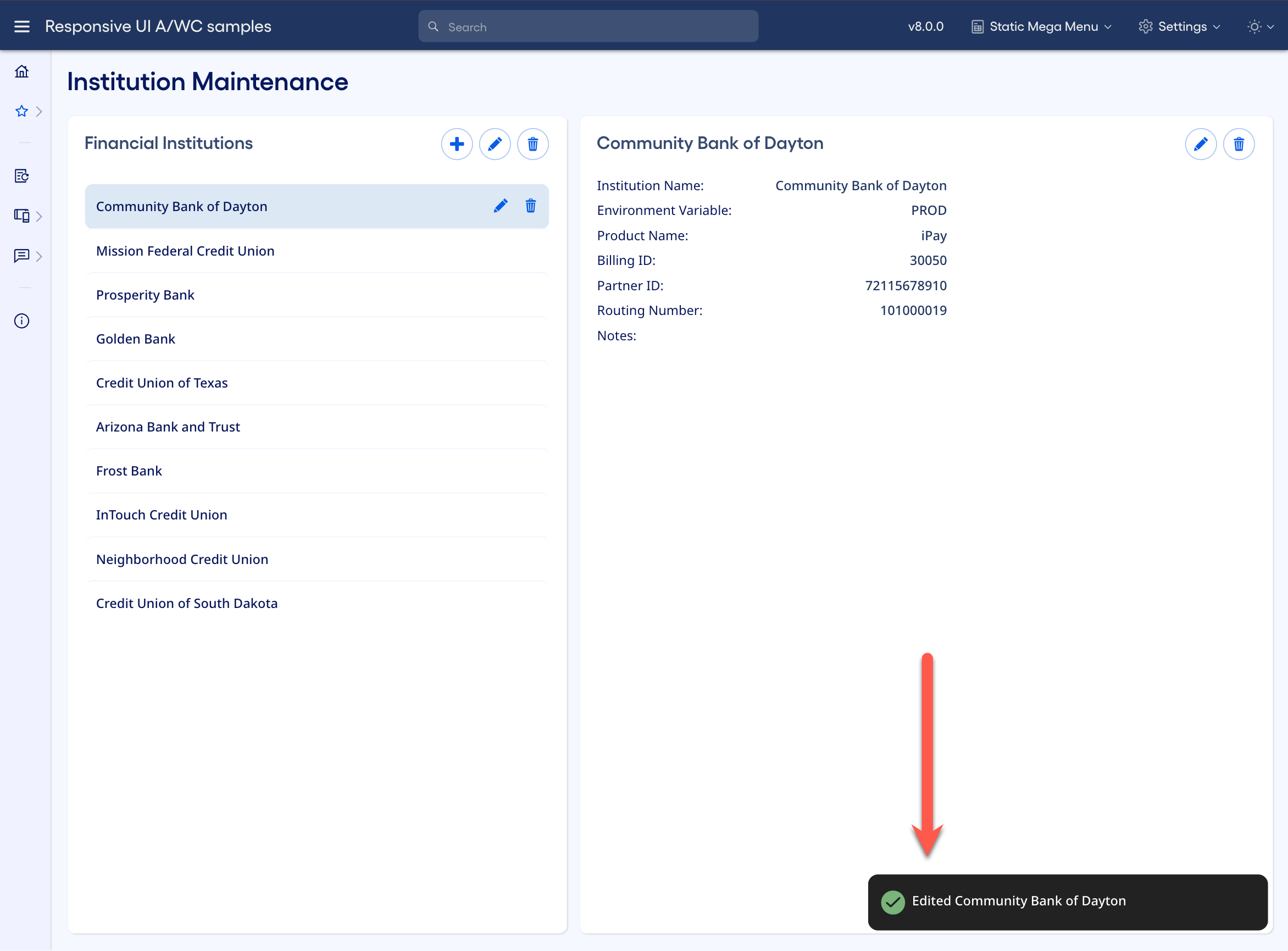
Task: Add a new financial institution
Action: point(457,144)
